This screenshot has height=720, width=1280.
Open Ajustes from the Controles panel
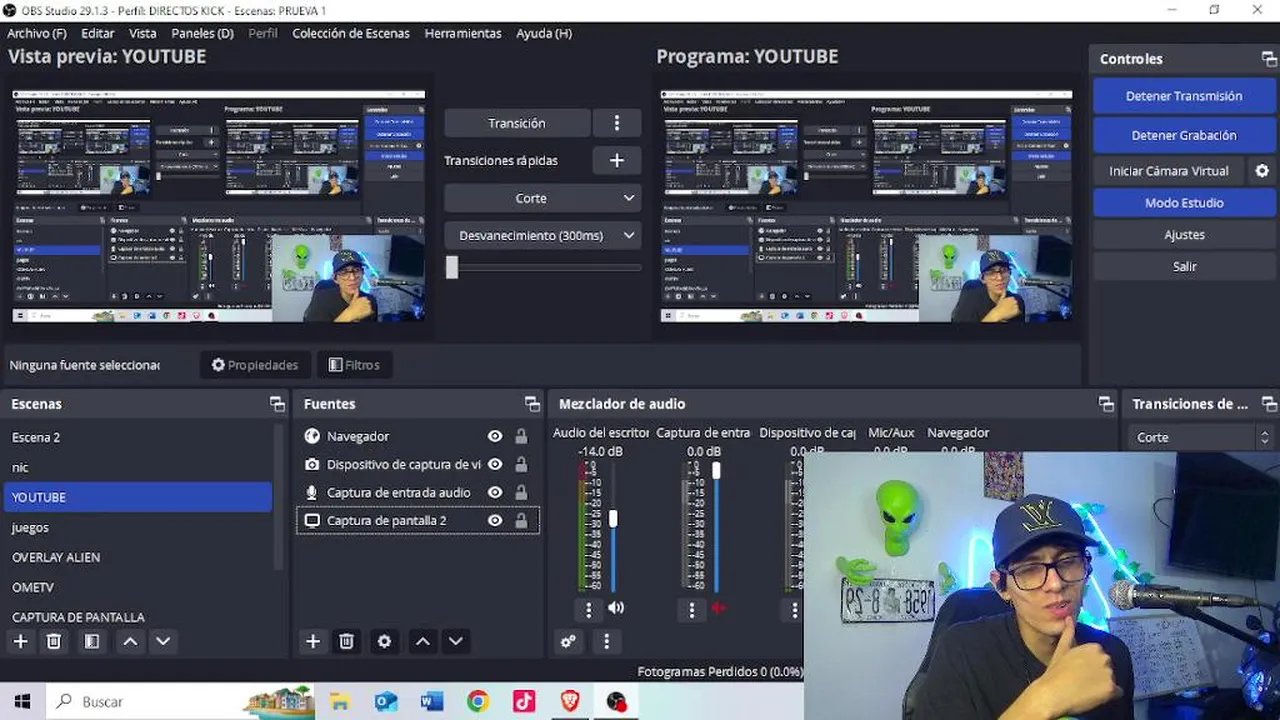point(1184,235)
